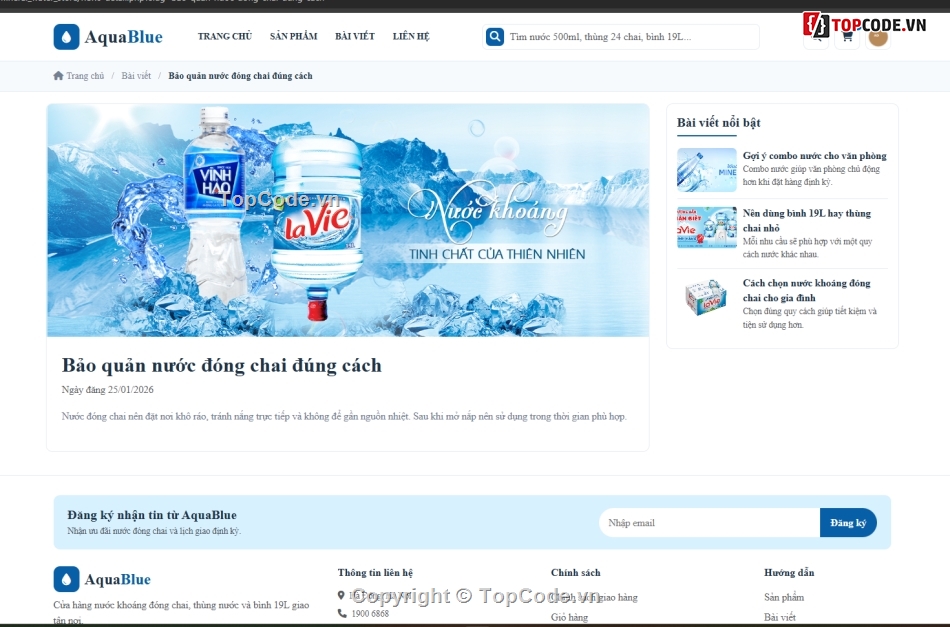This screenshot has height=627, width=950.
Task: Click the Bài viết nổi bật heading
Action: click(x=719, y=122)
